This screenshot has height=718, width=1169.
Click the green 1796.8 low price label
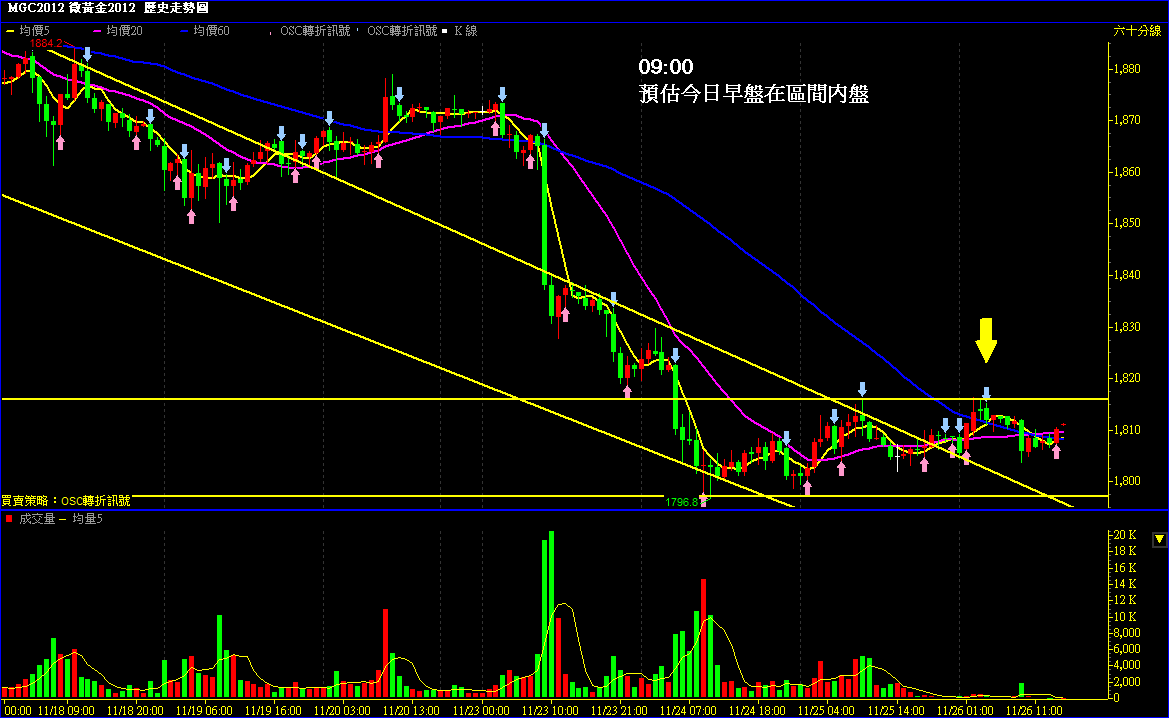point(681,503)
